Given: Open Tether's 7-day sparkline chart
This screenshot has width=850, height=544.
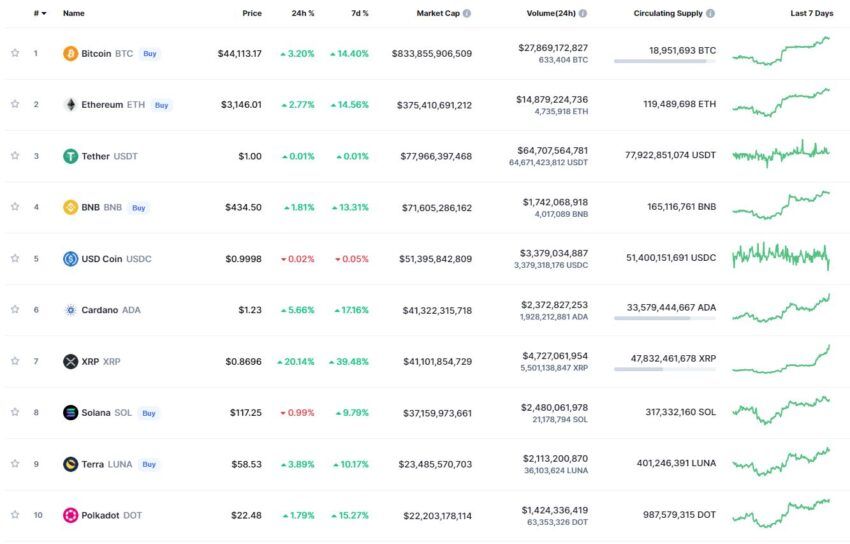Looking at the screenshot, I should (781, 154).
